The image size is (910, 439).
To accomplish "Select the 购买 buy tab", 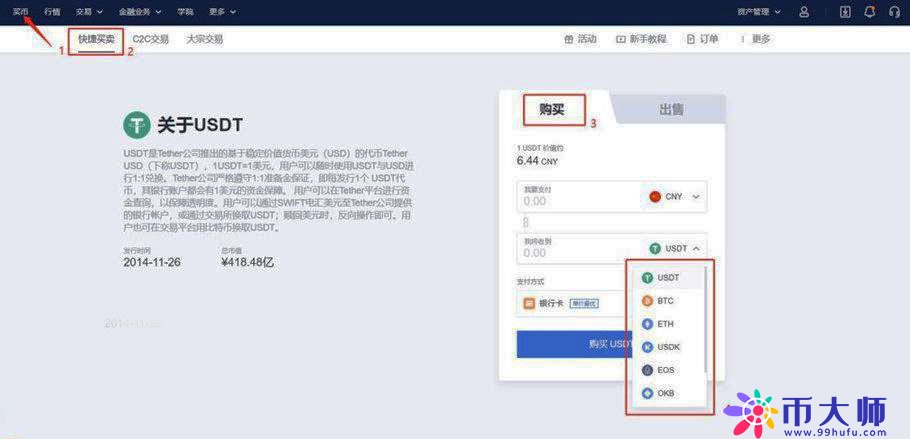I will pos(552,109).
